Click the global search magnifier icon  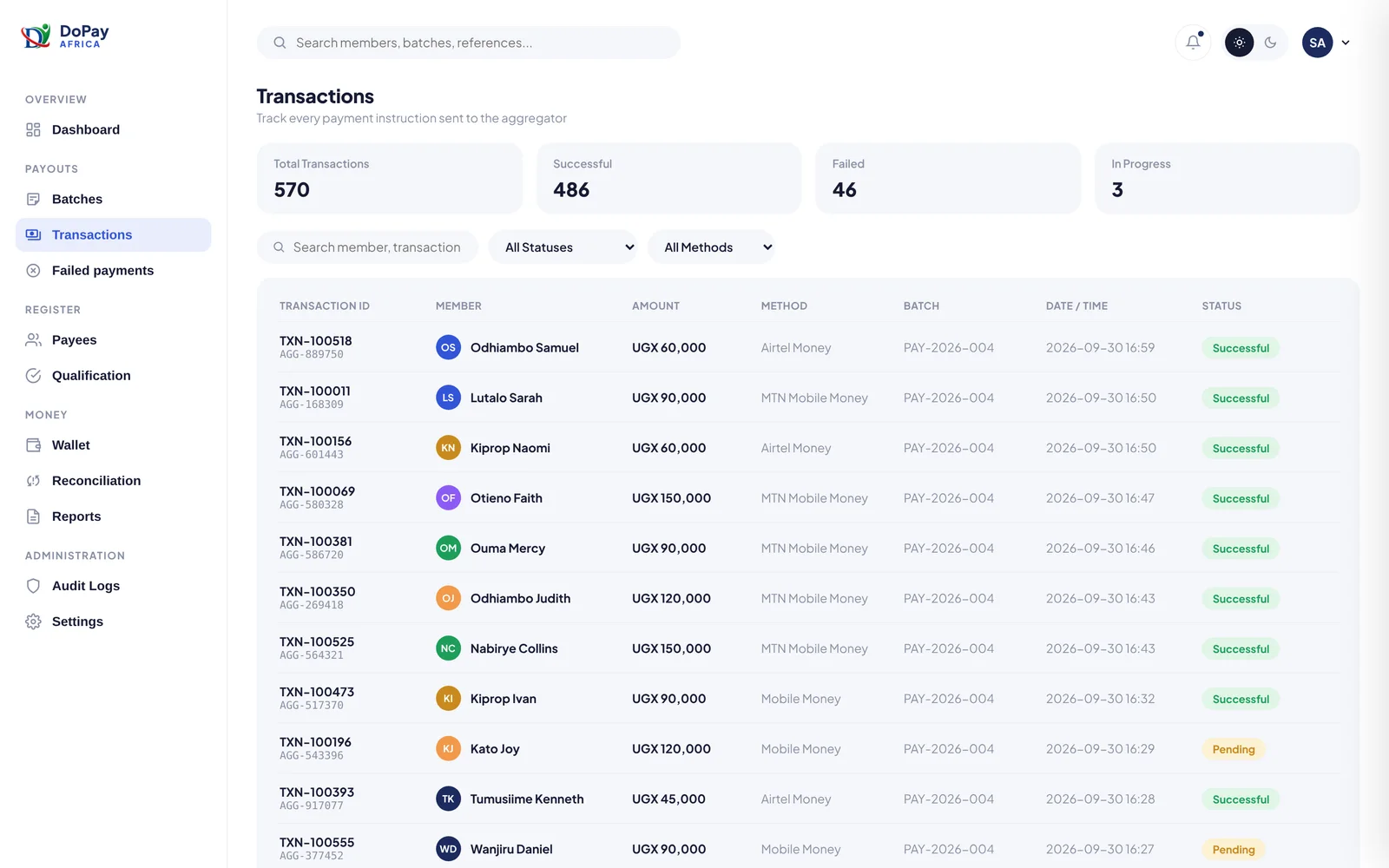(280, 43)
